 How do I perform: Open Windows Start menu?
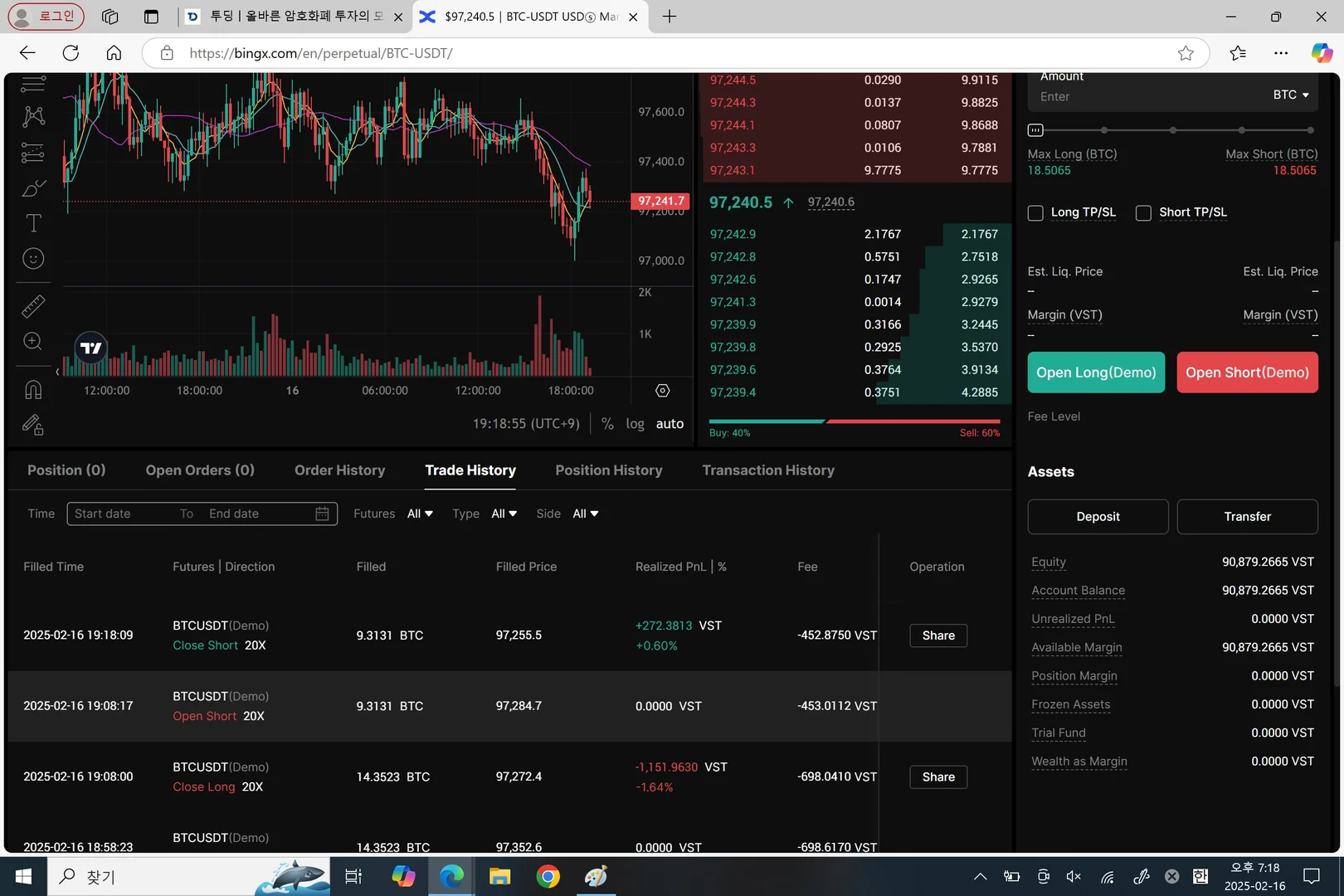click(23, 876)
